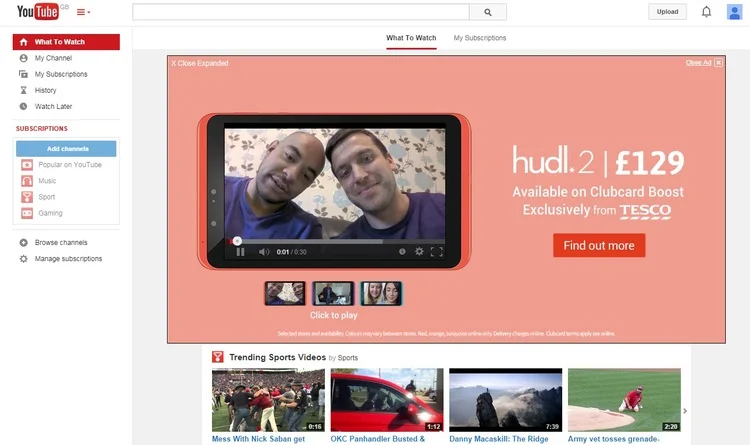Image resolution: width=750 pixels, height=445 pixels.
Task: Click the magnifying glass search button
Action: [488, 12]
